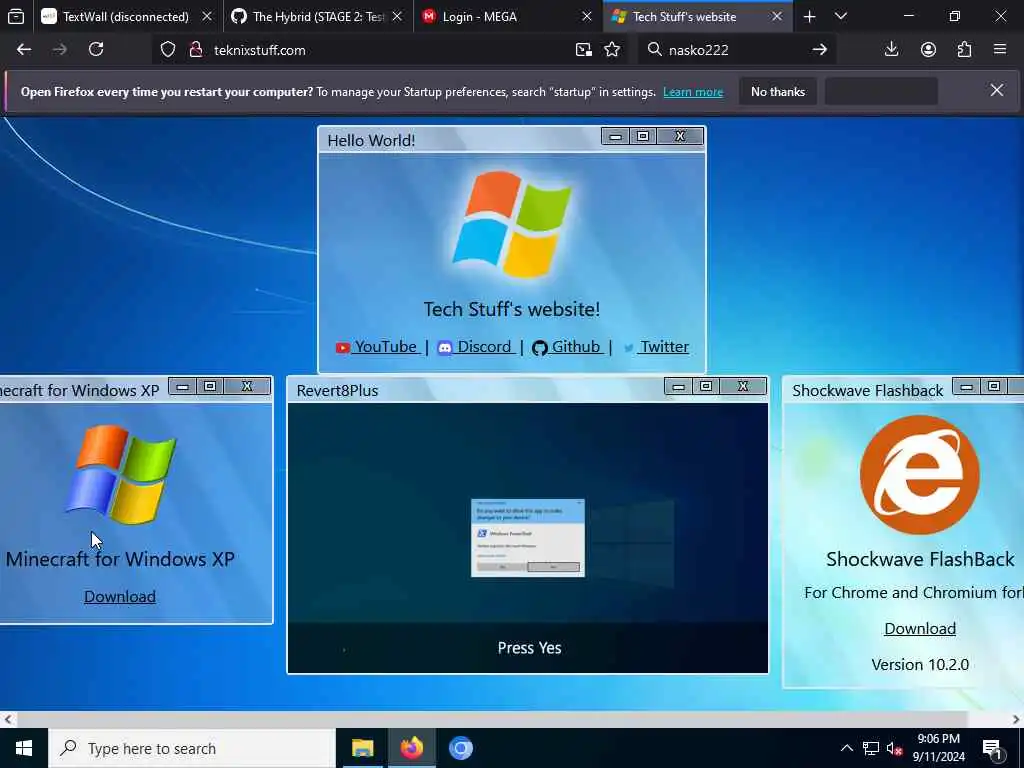Click the No thanks button
Image resolution: width=1024 pixels, height=768 pixels.
click(x=778, y=92)
